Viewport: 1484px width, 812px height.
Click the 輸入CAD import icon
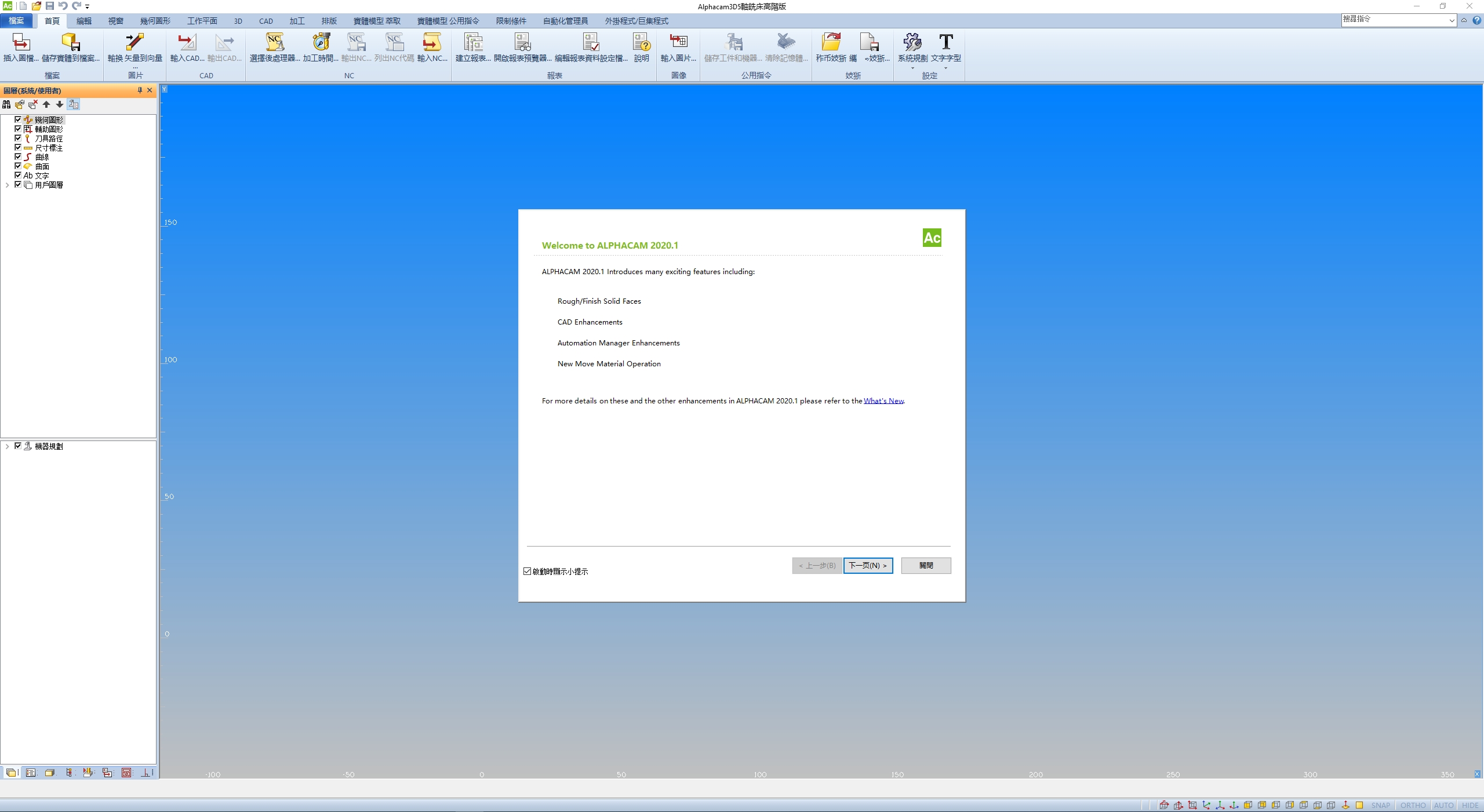tap(187, 43)
